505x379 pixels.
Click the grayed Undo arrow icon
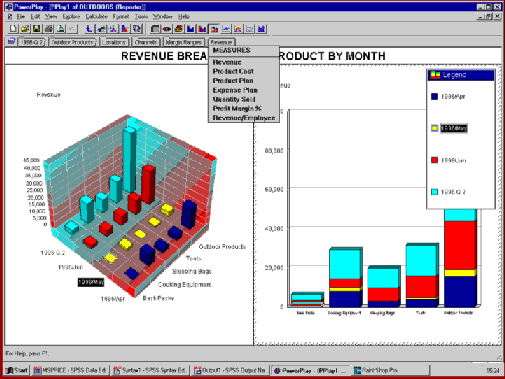[x=72, y=29]
